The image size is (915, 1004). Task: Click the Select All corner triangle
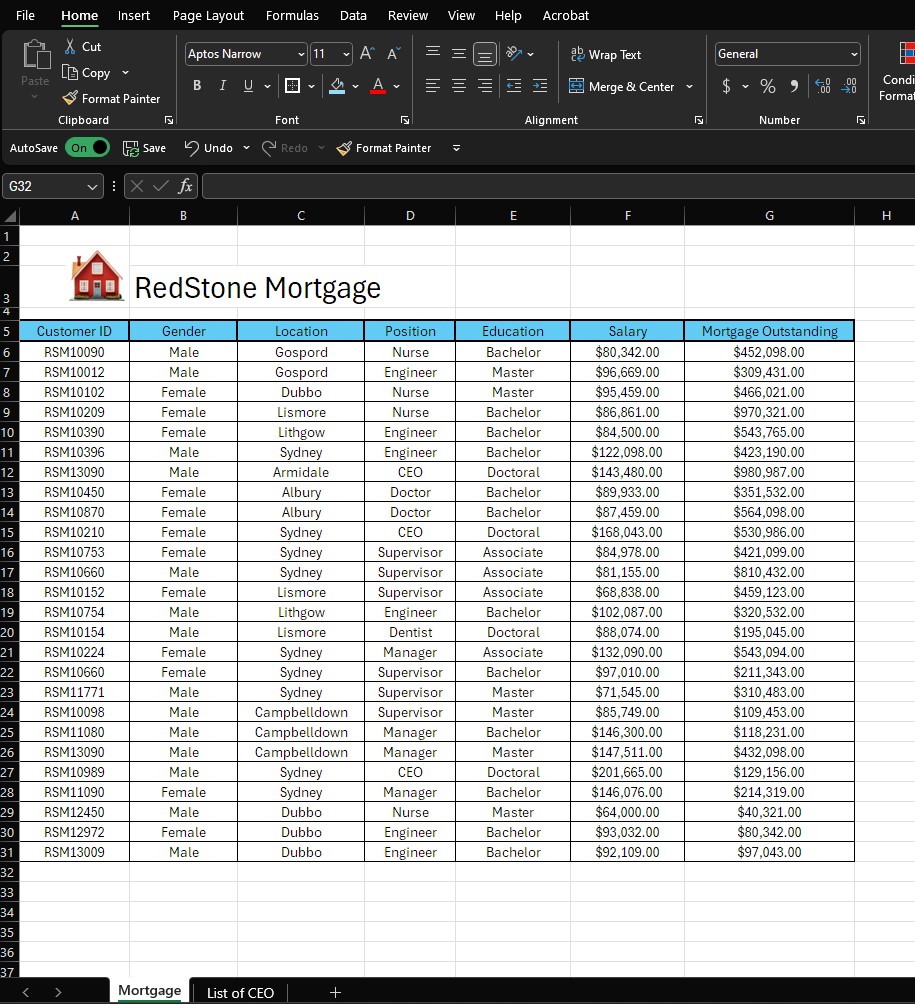[x=10, y=216]
